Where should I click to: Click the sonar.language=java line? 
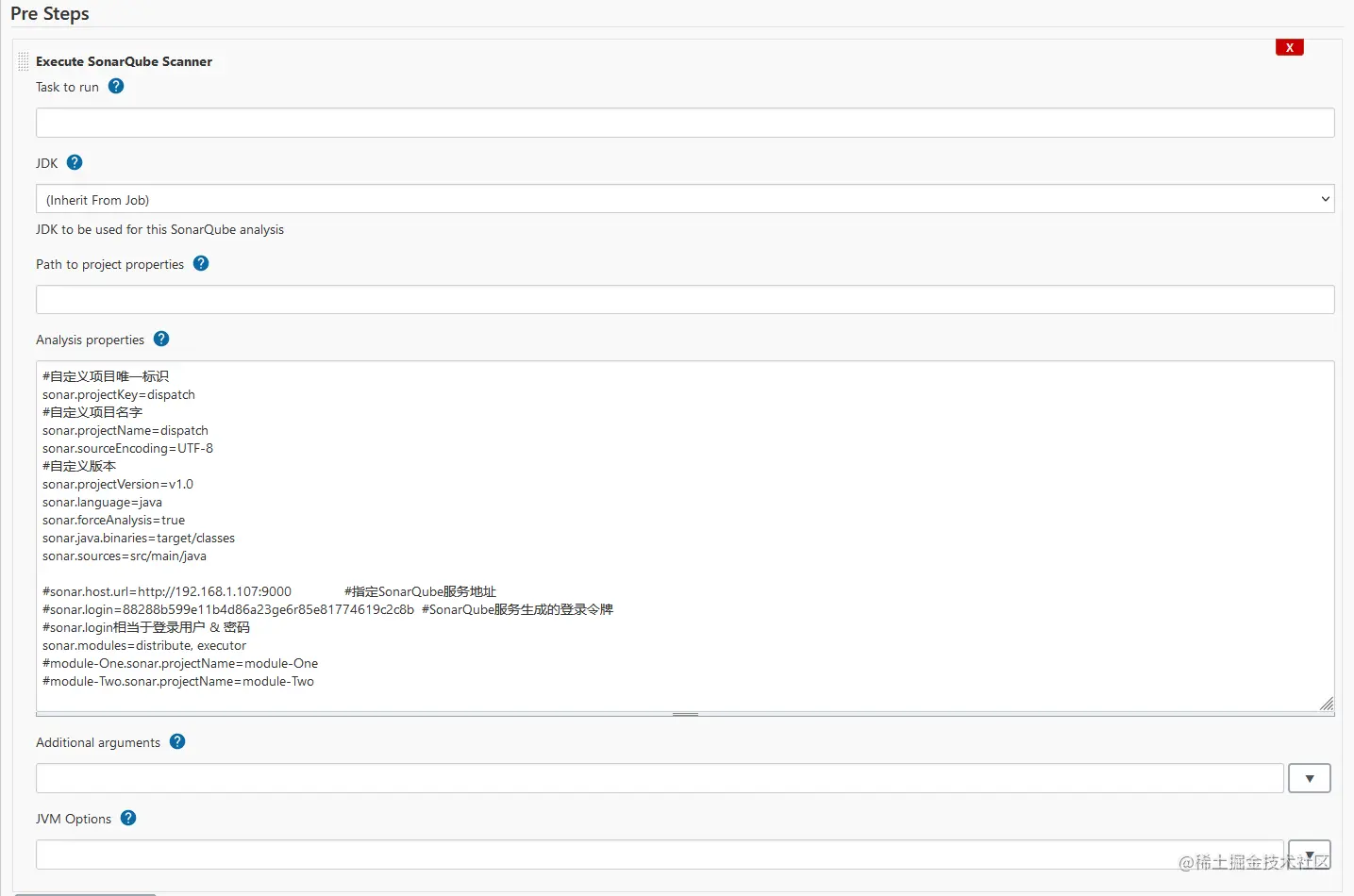click(x=102, y=502)
